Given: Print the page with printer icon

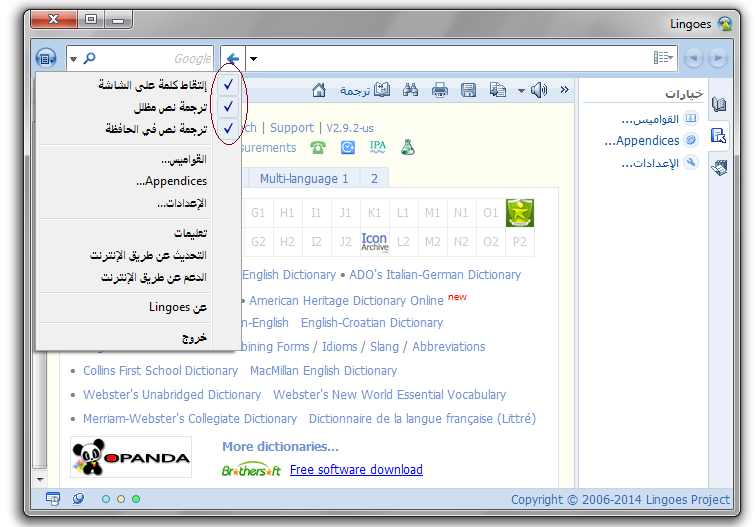Looking at the screenshot, I should pyautogui.click(x=439, y=90).
